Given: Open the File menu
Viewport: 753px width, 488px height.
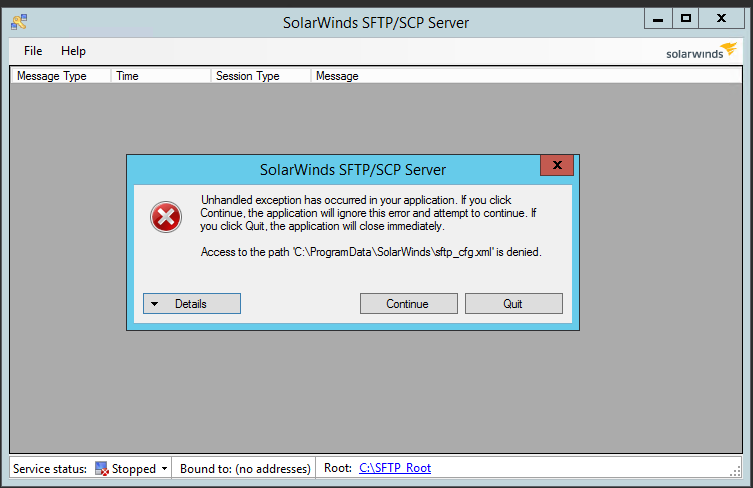Looking at the screenshot, I should point(33,51).
